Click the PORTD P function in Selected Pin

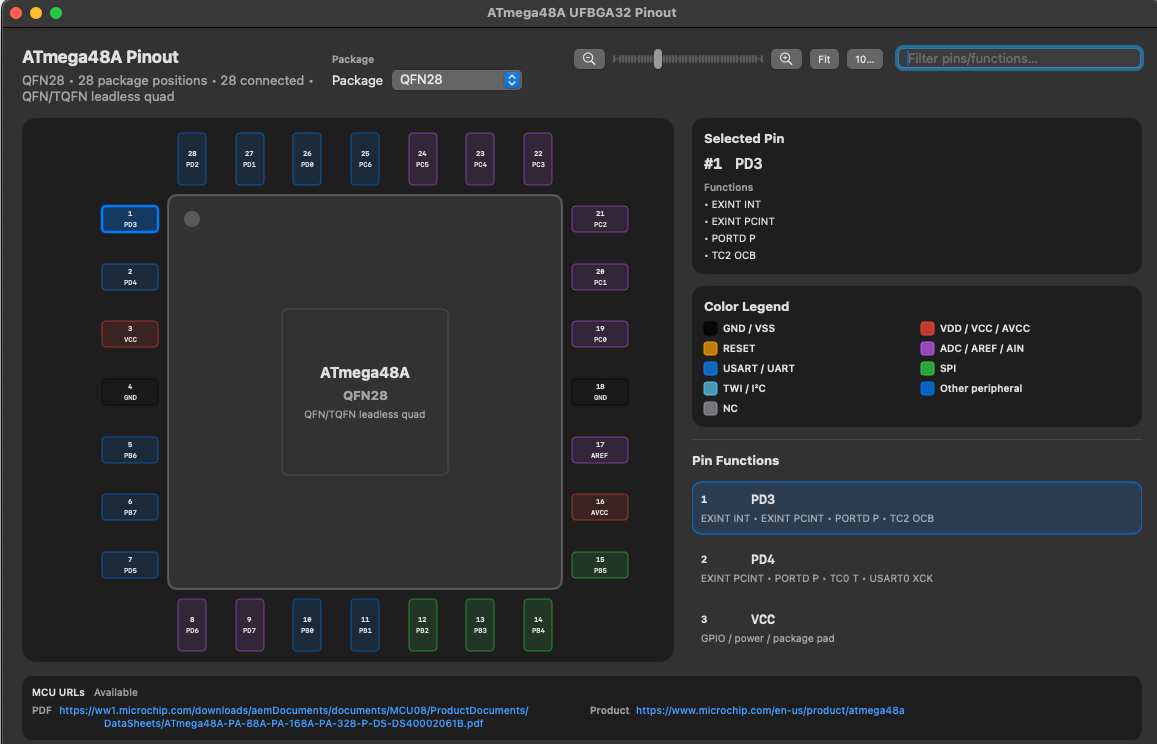[733, 238]
